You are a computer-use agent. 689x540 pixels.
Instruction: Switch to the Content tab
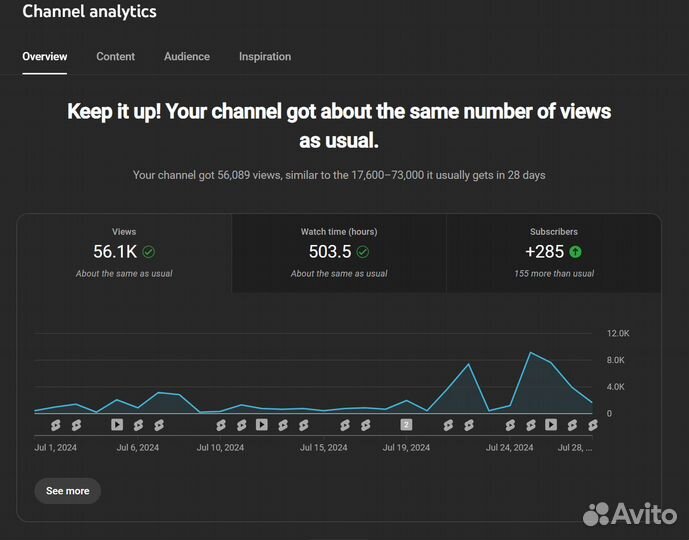[115, 57]
